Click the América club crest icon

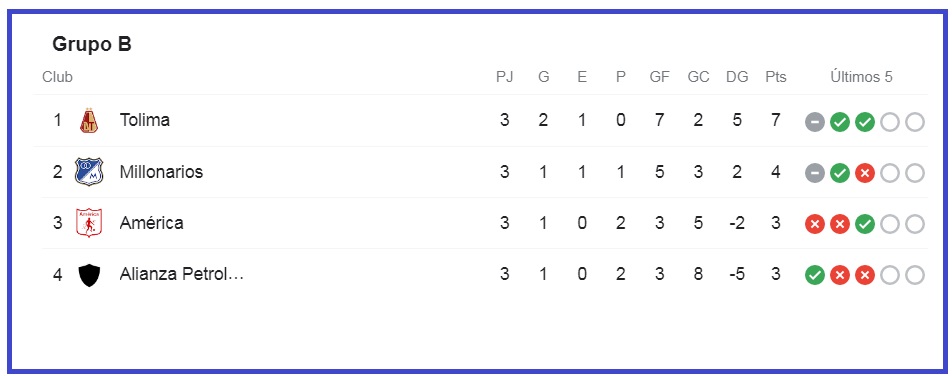(89, 223)
